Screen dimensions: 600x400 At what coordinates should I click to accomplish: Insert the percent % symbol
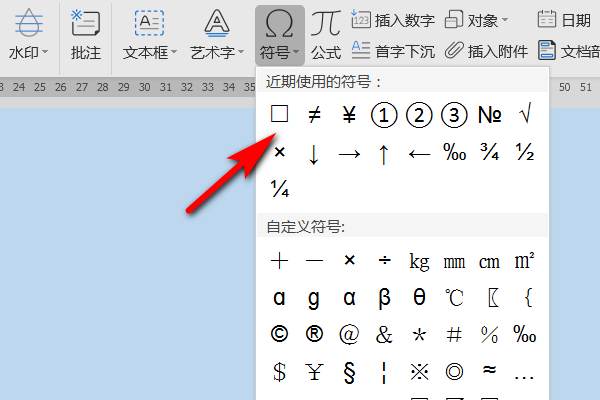pos(489,335)
